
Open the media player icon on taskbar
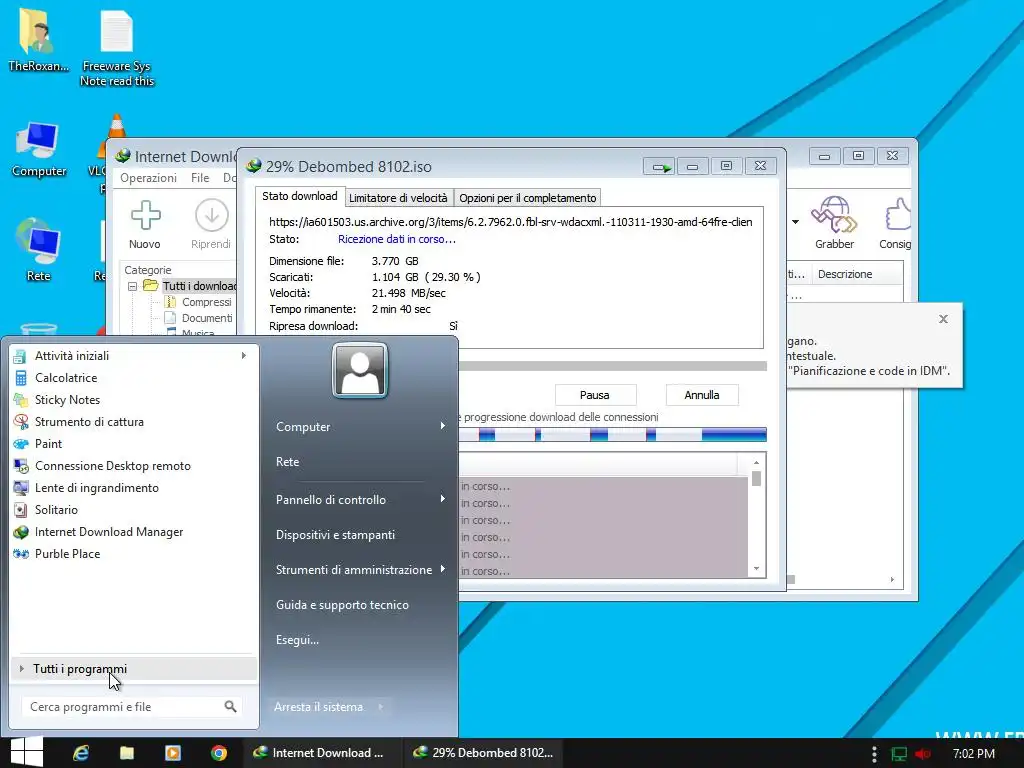tap(173, 753)
